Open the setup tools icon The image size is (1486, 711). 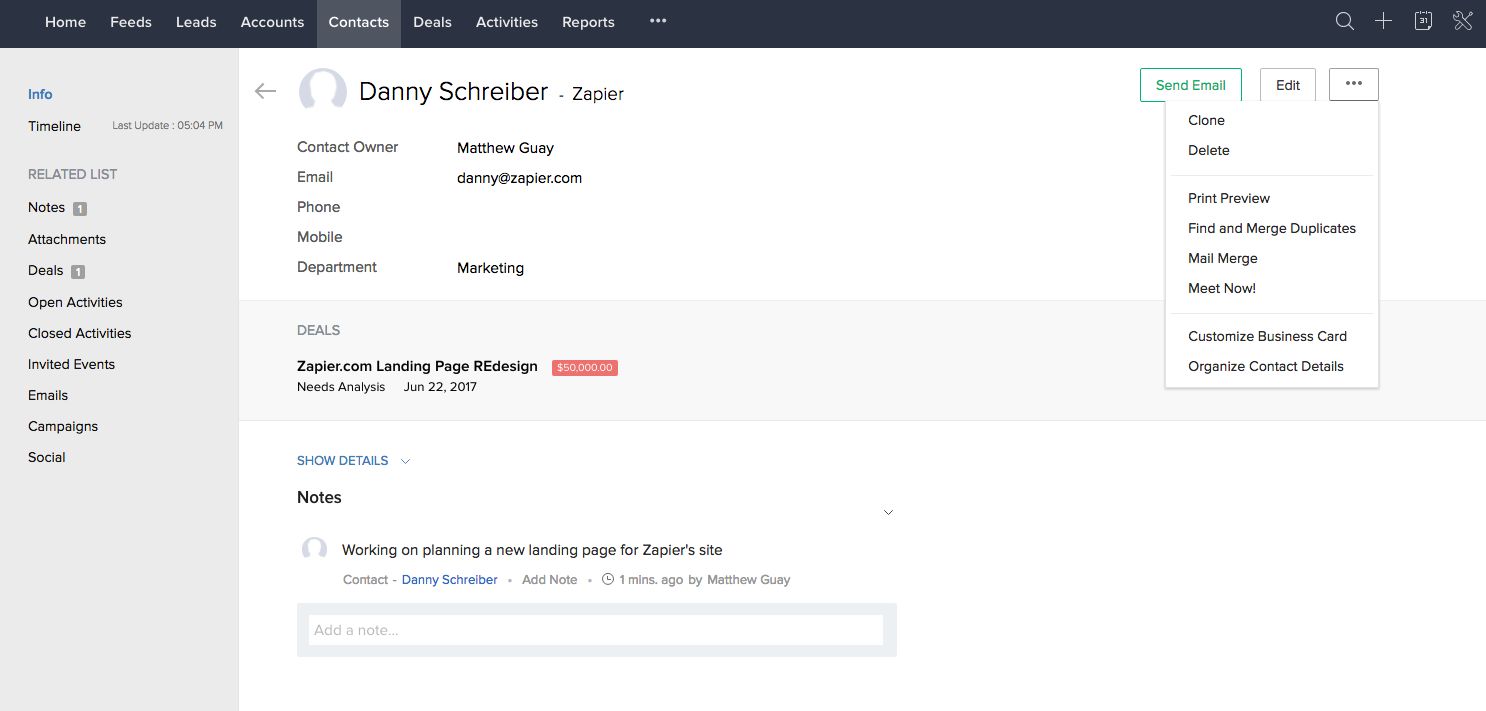tap(1462, 21)
